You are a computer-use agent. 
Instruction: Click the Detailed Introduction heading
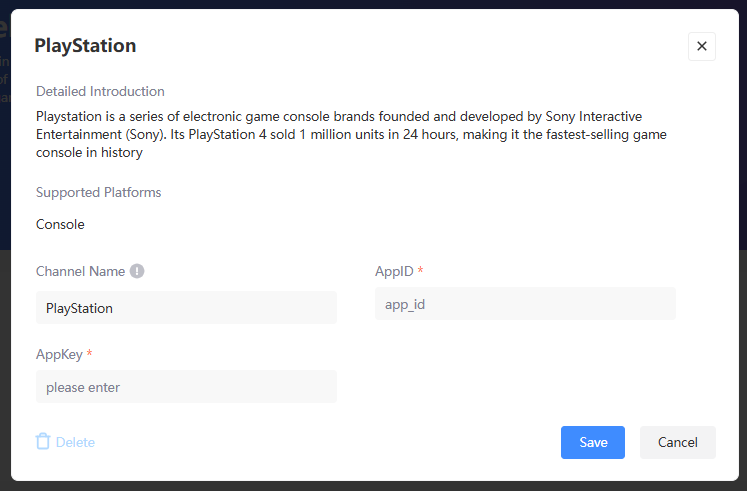[100, 91]
